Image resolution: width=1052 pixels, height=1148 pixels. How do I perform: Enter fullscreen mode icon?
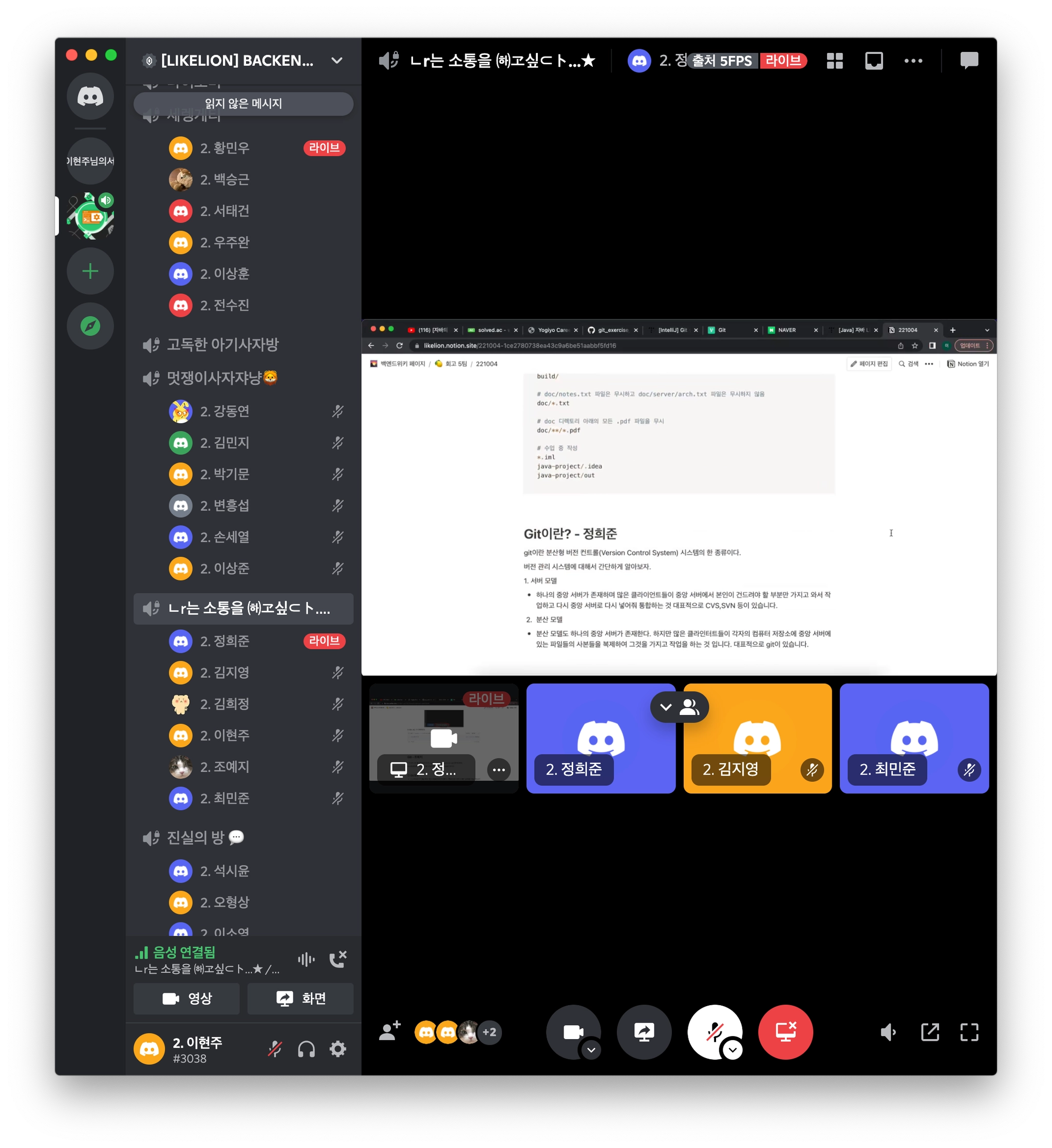tap(969, 1032)
